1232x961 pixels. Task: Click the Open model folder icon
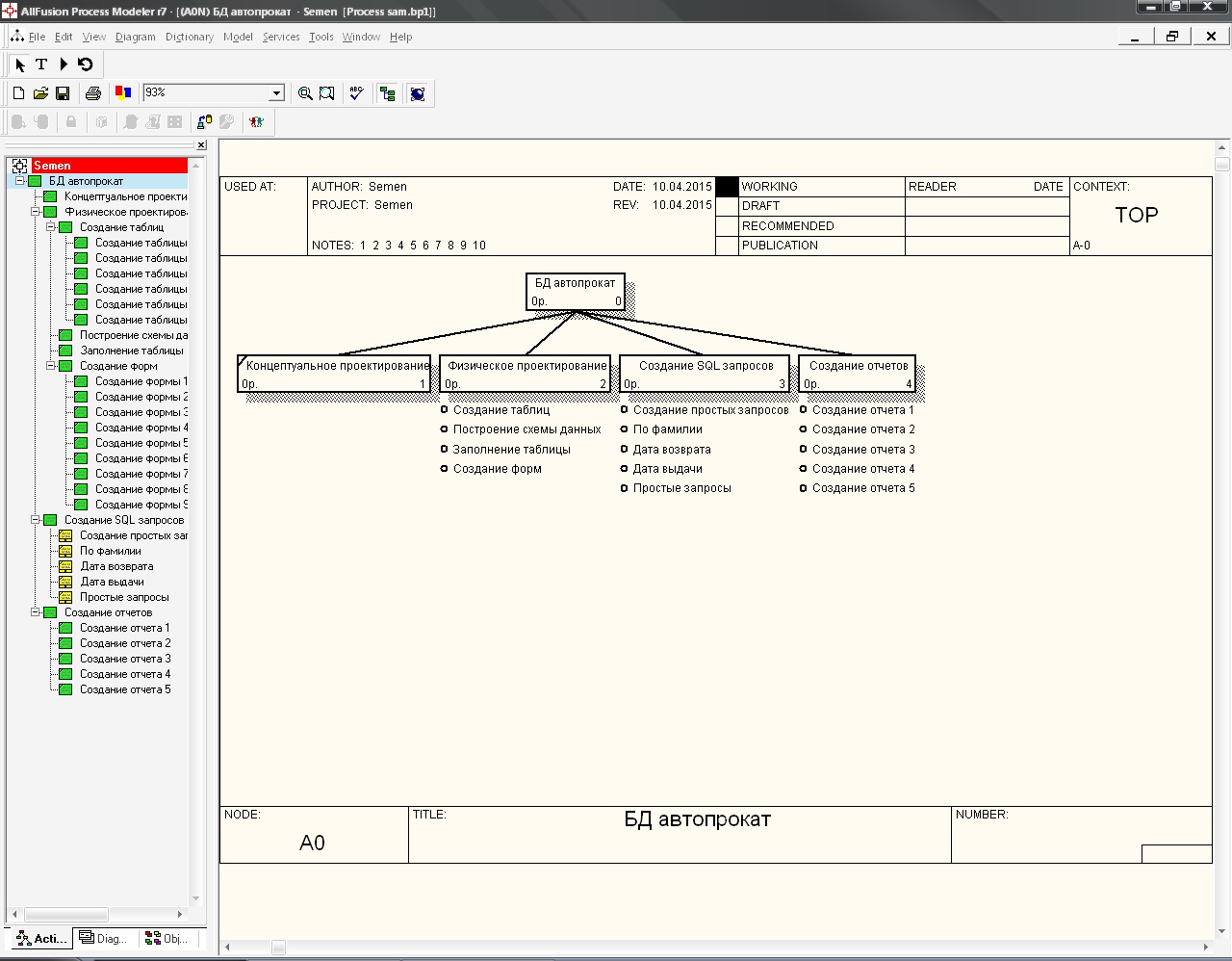[x=40, y=93]
